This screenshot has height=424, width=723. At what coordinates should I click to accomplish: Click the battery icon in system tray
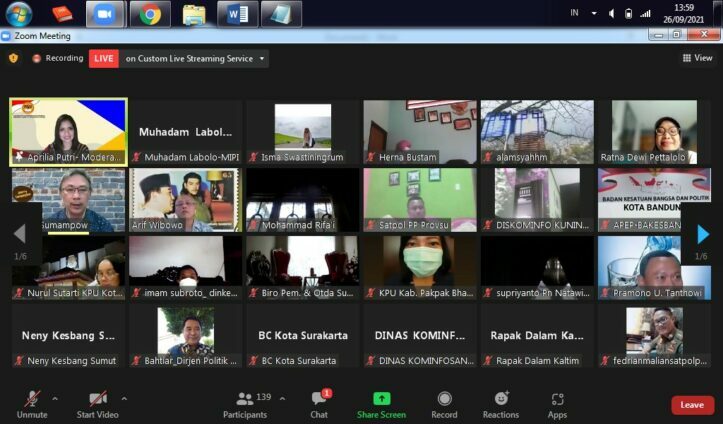click(628, 13)
